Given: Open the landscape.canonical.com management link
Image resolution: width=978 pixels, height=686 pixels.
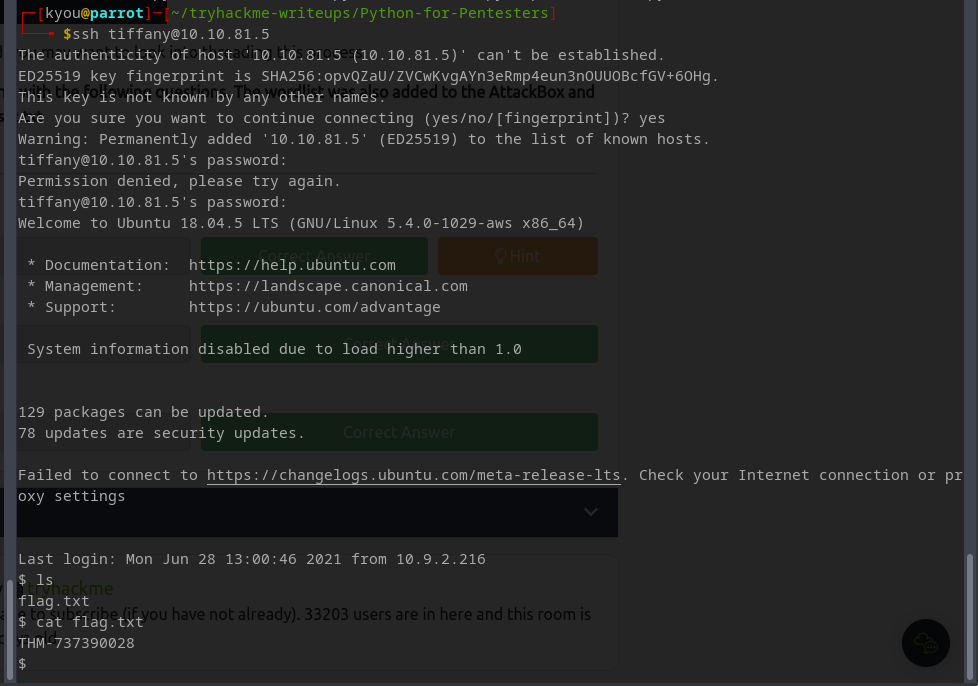Looking at the screenshot, I should [x=328, y=286].
